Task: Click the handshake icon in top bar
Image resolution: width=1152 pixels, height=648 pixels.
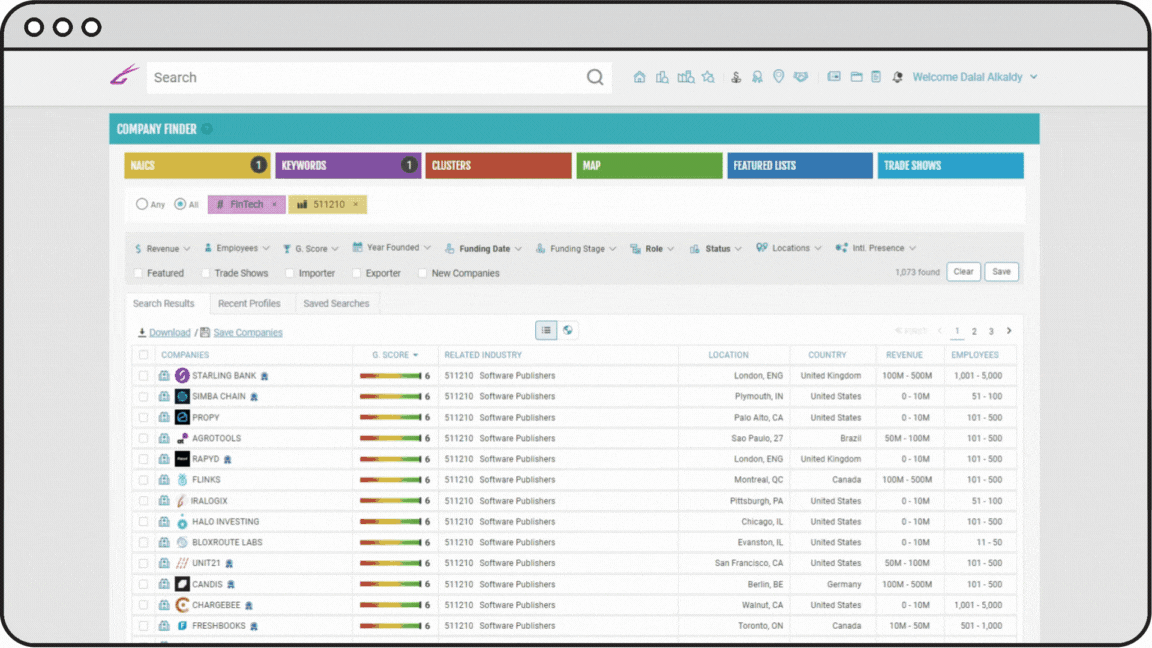Action: point(801,77)
